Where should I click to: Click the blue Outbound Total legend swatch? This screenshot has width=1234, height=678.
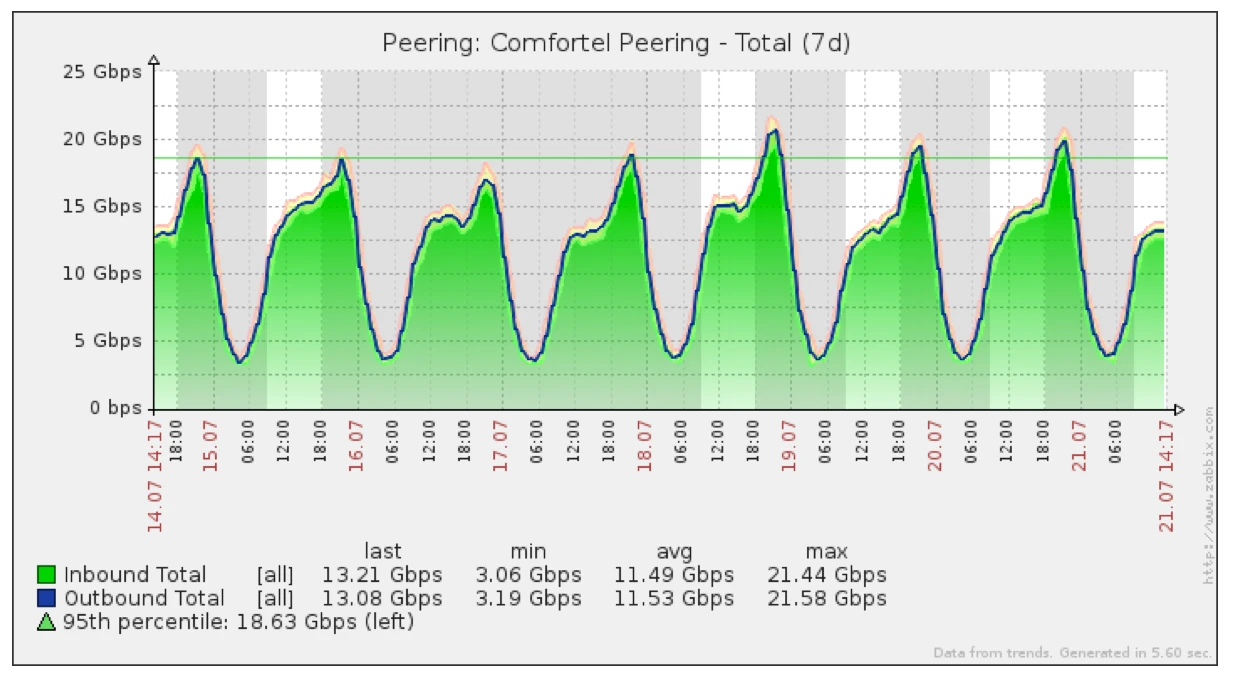[x=45, y=599]
